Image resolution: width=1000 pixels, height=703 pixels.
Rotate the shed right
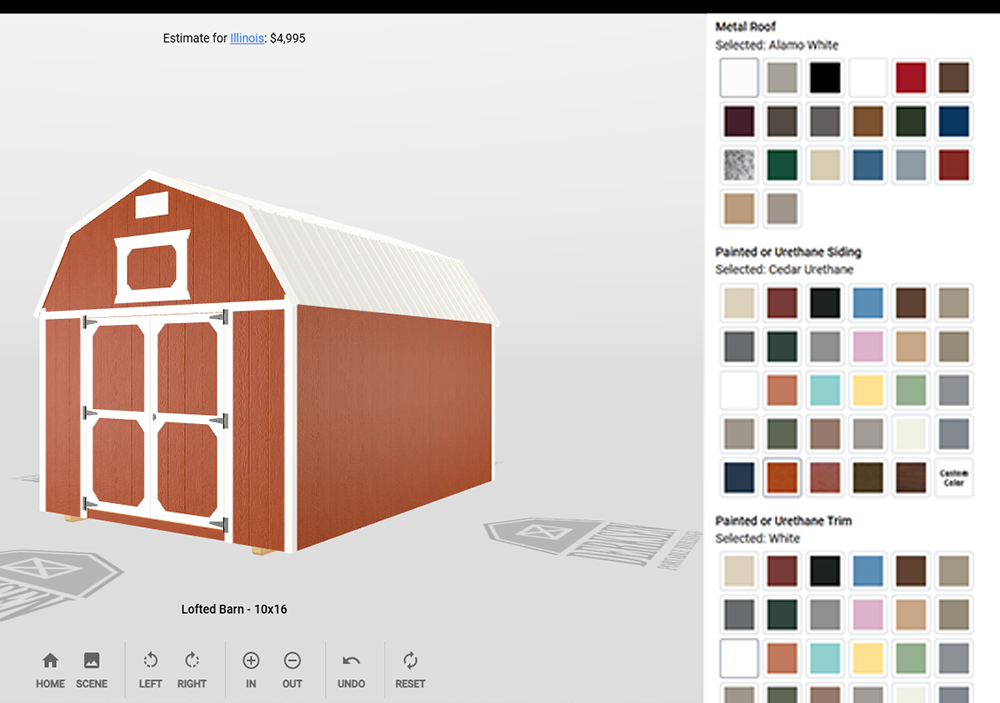click(192, 669)
